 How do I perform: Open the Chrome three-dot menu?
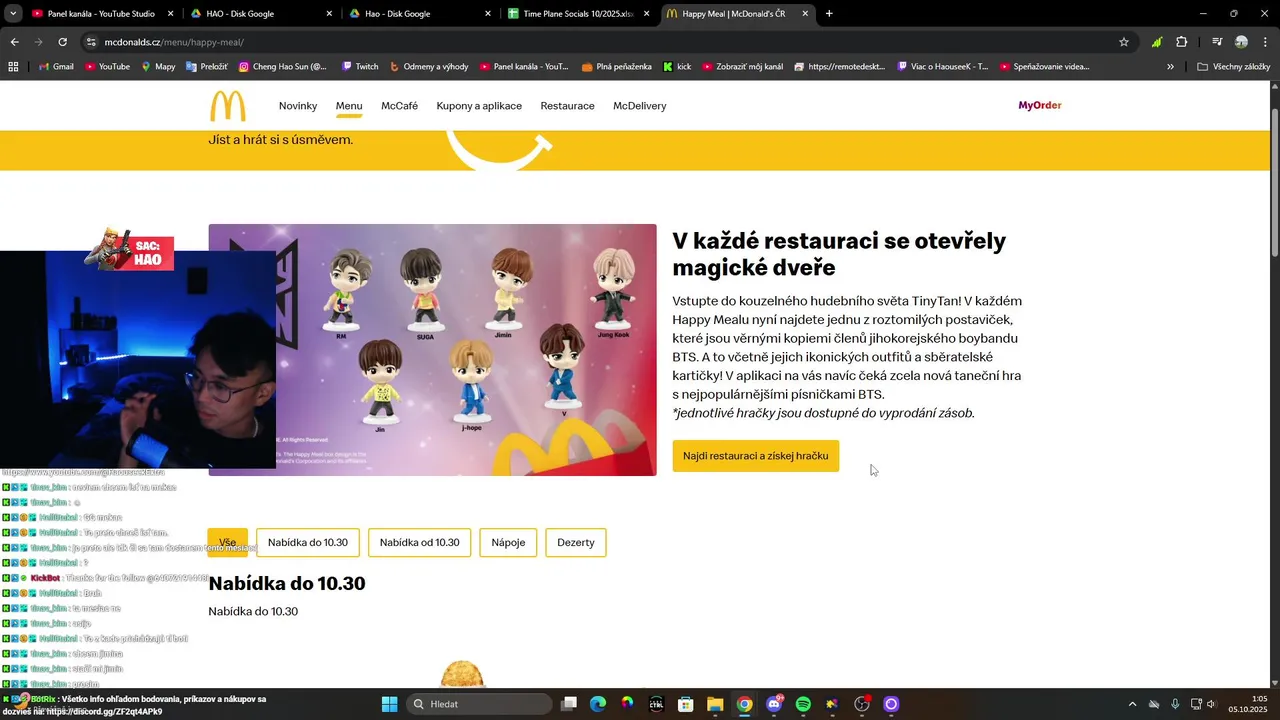[x=1265, y=42]
